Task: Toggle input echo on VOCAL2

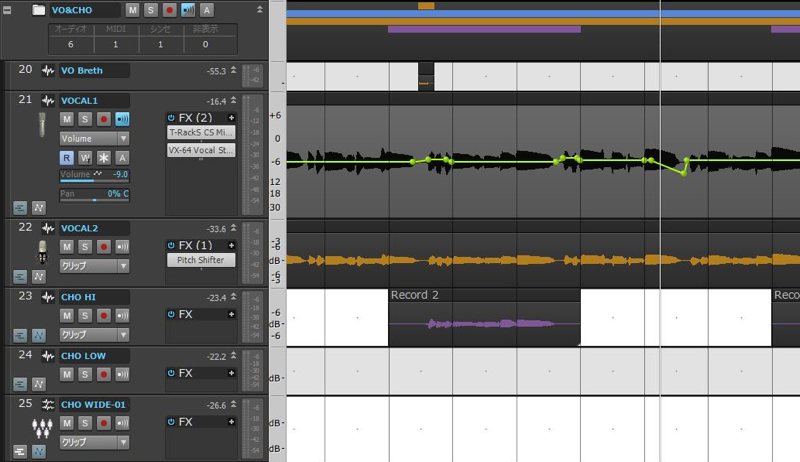Action: (x=122, y=247)
